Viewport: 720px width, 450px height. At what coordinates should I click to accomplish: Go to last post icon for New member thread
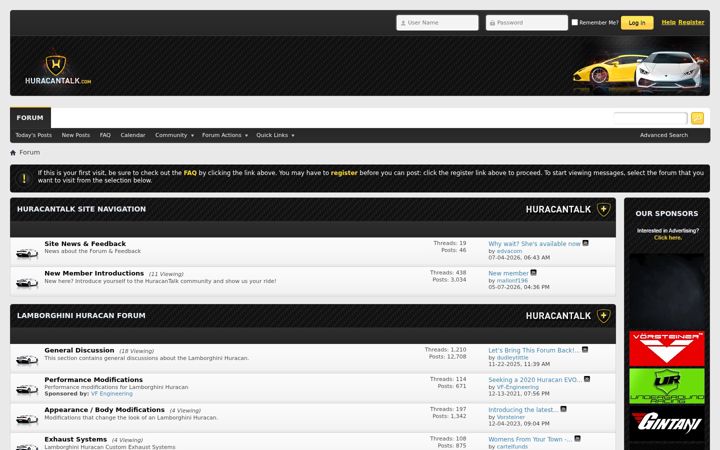[533, 272]
